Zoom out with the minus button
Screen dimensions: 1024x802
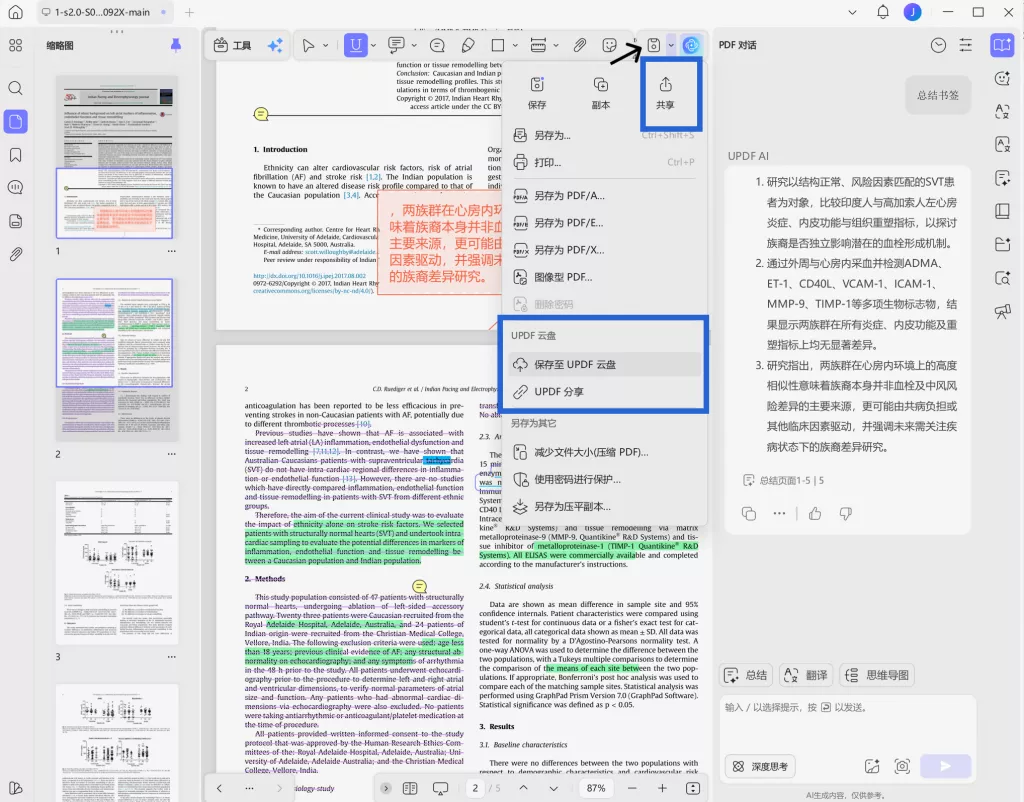pyautogui.click(x=632, y=788)
